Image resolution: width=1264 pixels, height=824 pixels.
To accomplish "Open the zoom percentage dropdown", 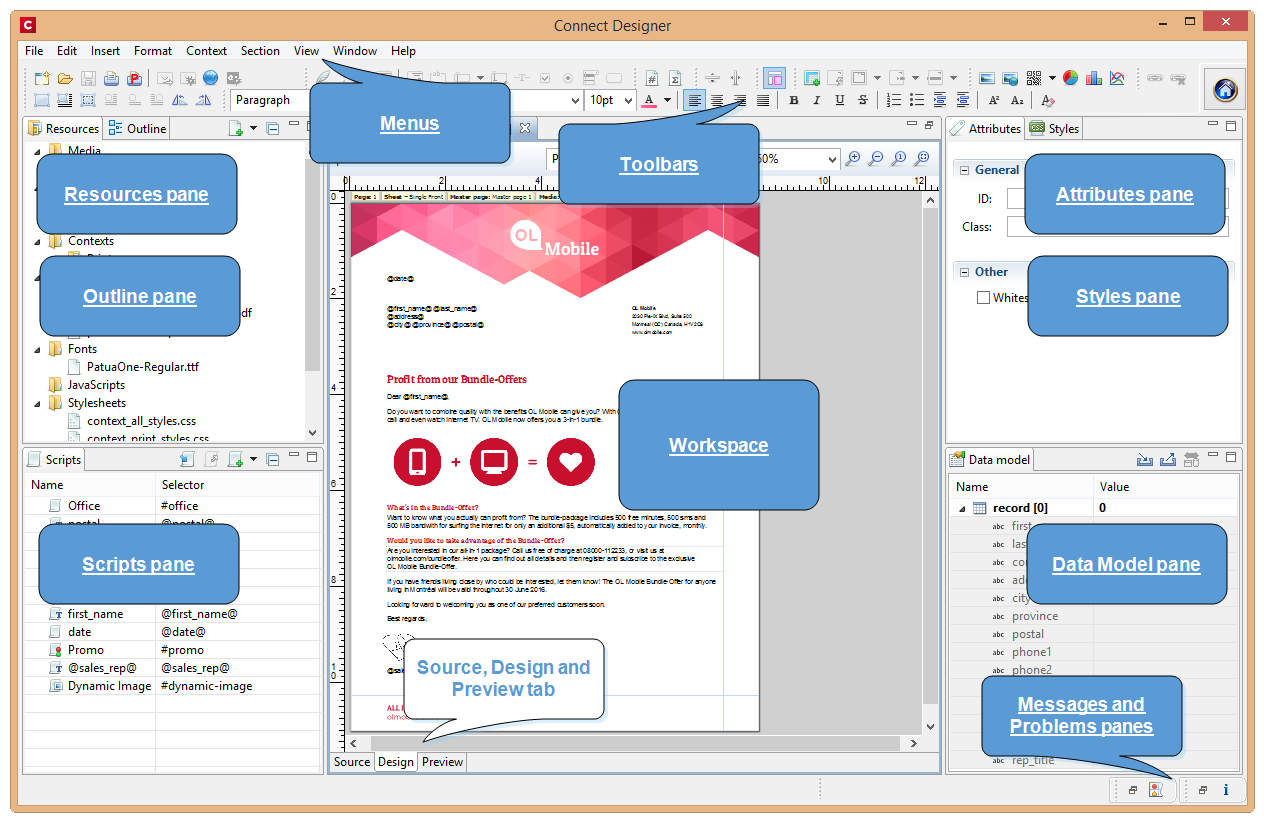I will tap(832, 159).
